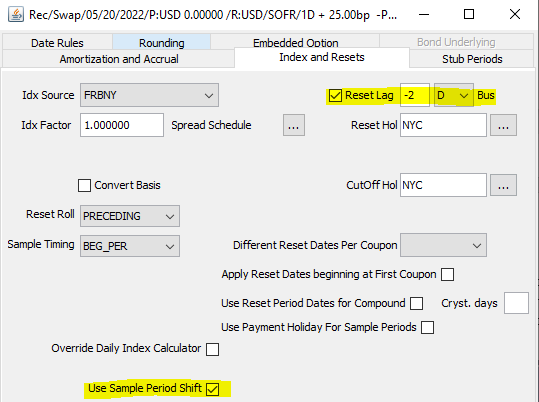Uncheck the Reset Lag checkbox
Image resolution: width=539 pixels, height=402 pixels.
pos(335,95)
